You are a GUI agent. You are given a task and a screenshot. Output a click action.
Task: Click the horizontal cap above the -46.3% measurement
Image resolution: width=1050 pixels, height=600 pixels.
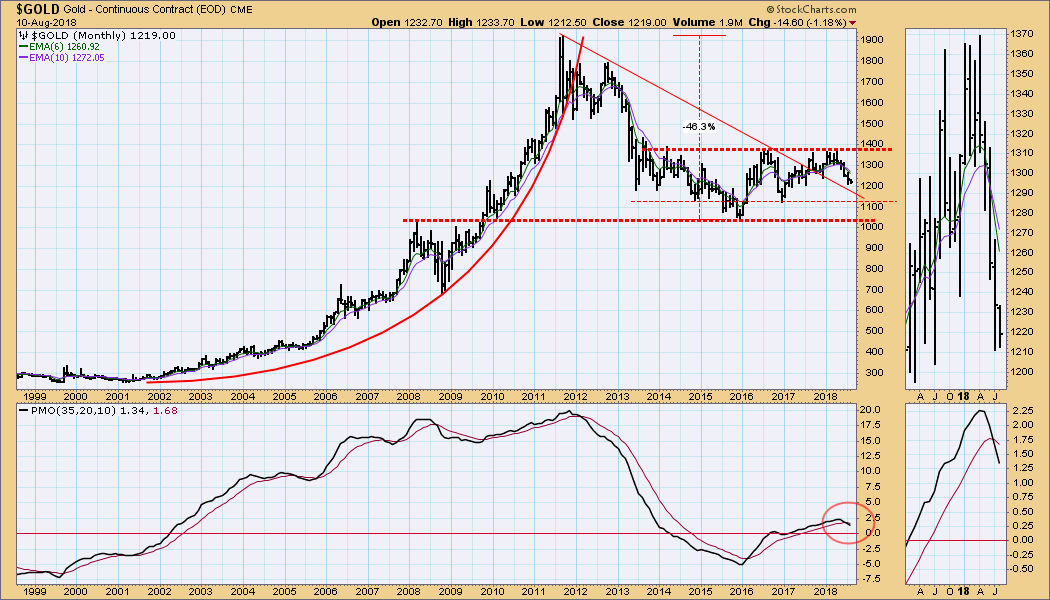click(699, 35)
